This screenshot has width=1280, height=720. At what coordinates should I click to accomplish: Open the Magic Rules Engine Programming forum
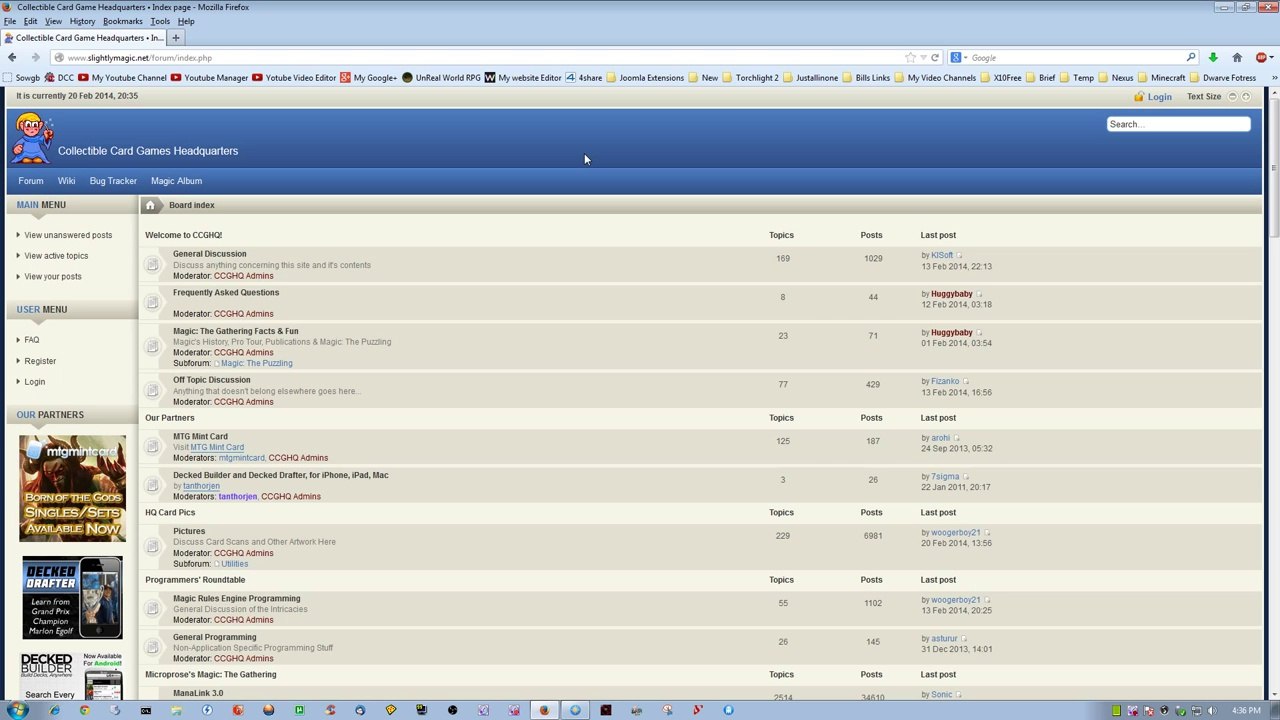236,598
